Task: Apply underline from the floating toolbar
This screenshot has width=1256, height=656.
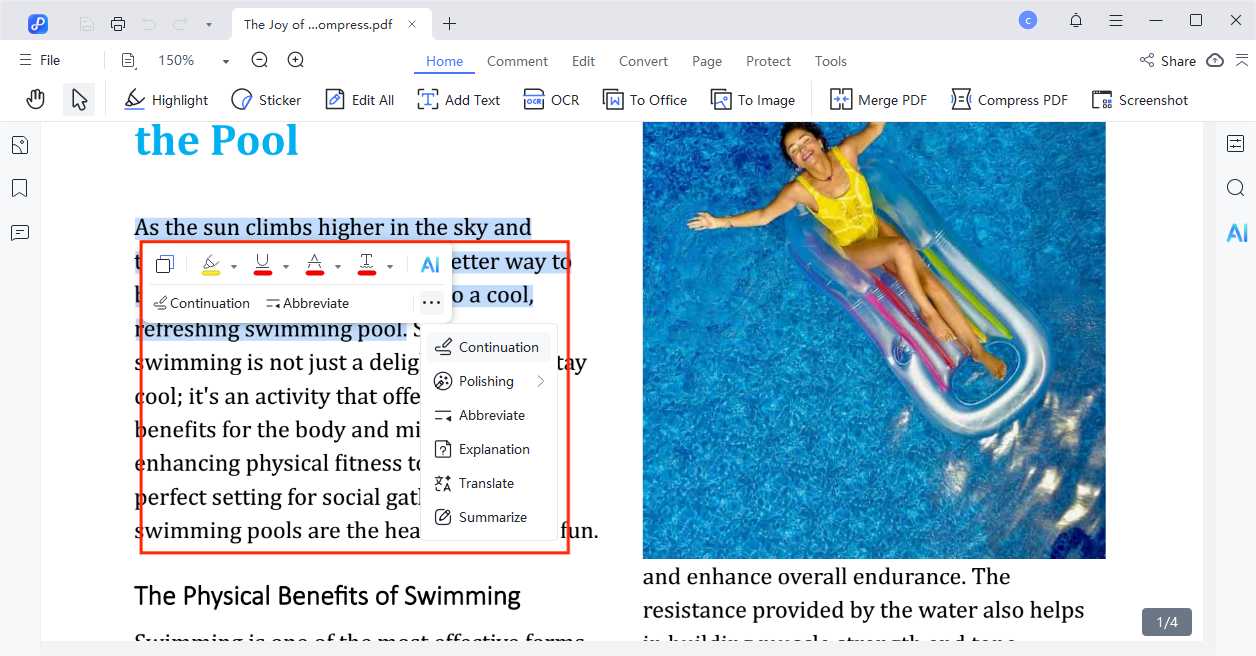Action: click(x=262, y=263)
